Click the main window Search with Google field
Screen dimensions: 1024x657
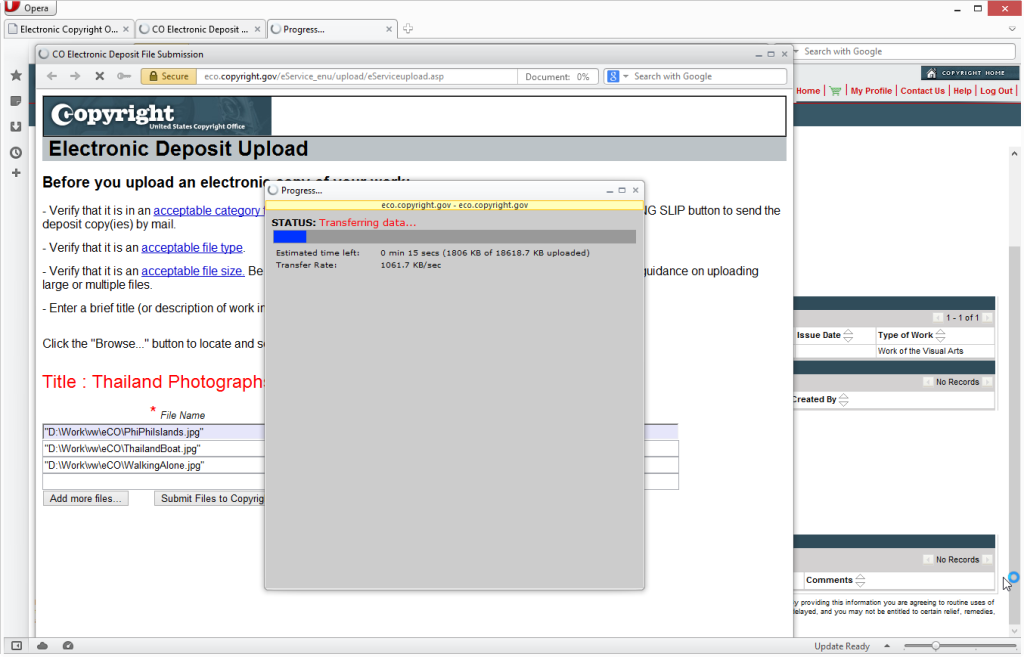coord(906,52)
